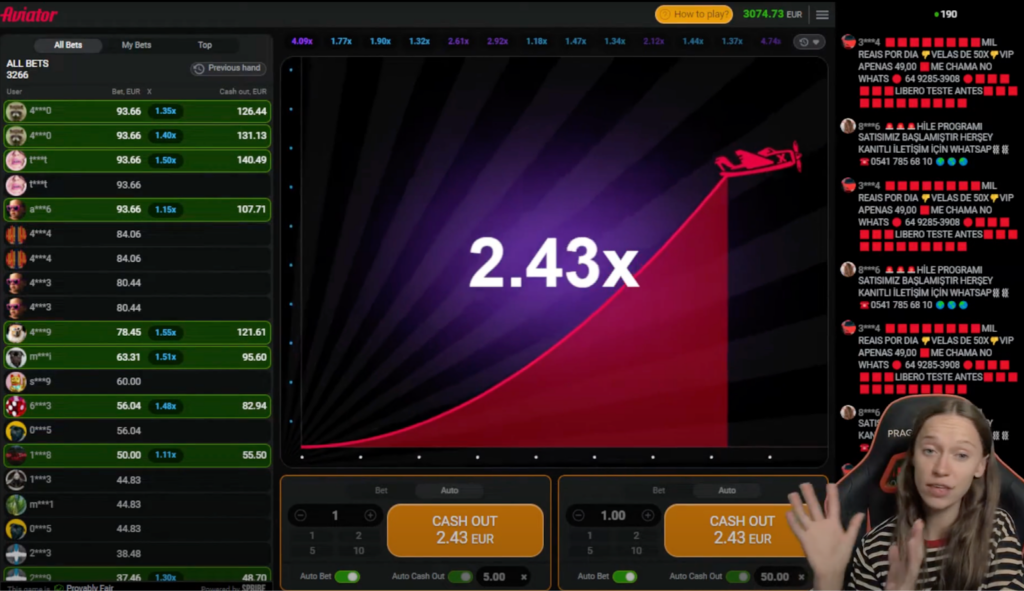Clear left auto cash out value 5.00 with x
Screen dimensions: 1024x591
point(524,577)
